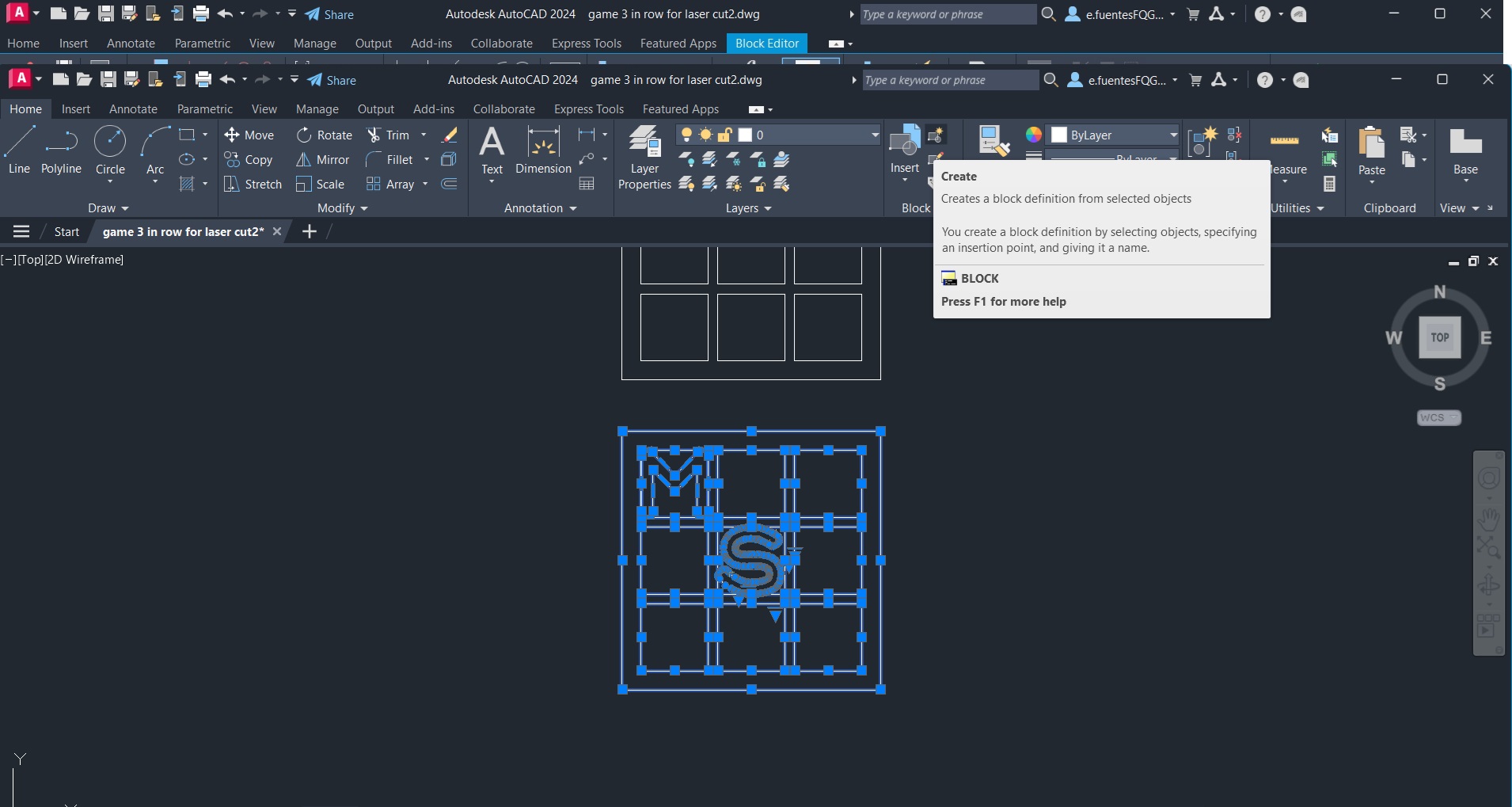Click the TOP face of the ViewCube
Screen dimensions: 1512x807
pos(1439,337)
